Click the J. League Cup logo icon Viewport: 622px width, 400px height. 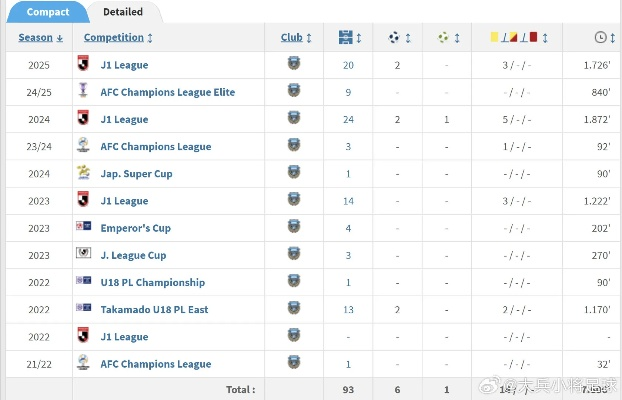(83, 255)
